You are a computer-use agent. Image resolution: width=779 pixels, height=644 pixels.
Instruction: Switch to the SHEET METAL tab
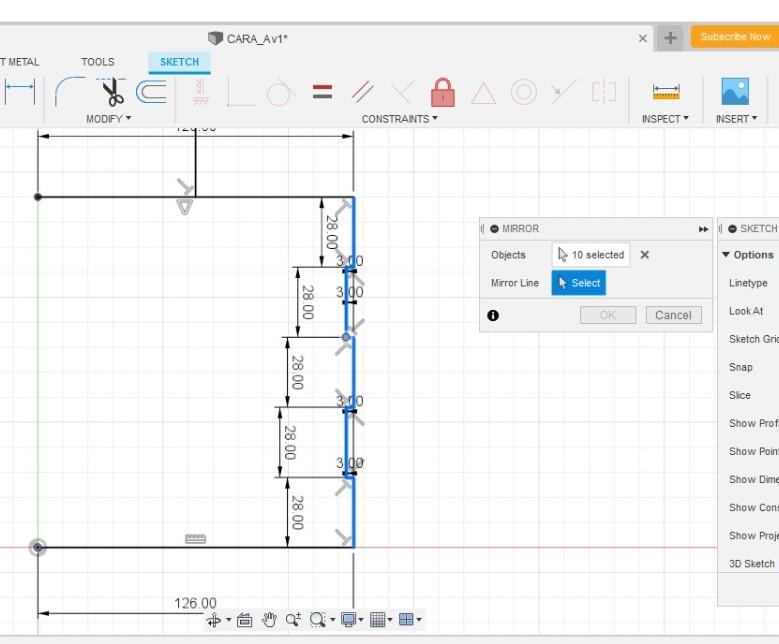coord(19,62)
